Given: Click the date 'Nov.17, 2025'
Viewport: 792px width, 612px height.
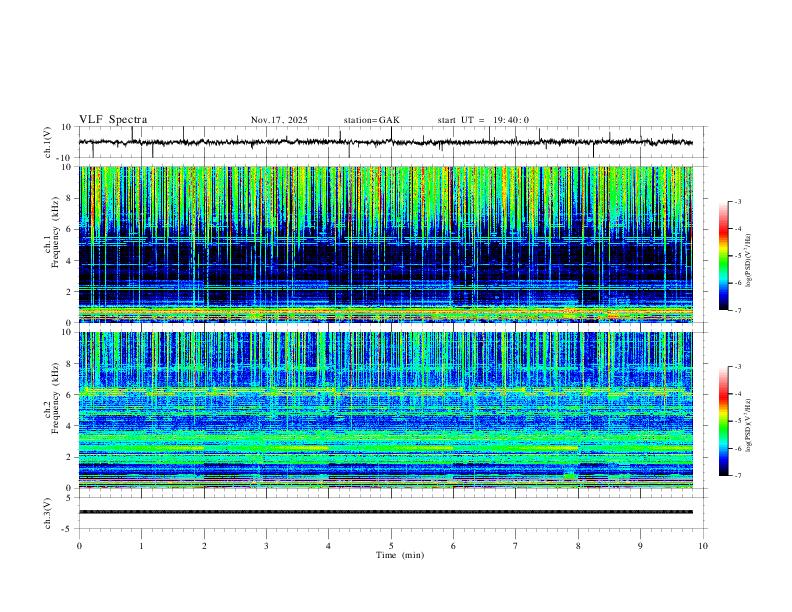Looking at the screenshot, I should pyautogui.click(x=279, y=120).
